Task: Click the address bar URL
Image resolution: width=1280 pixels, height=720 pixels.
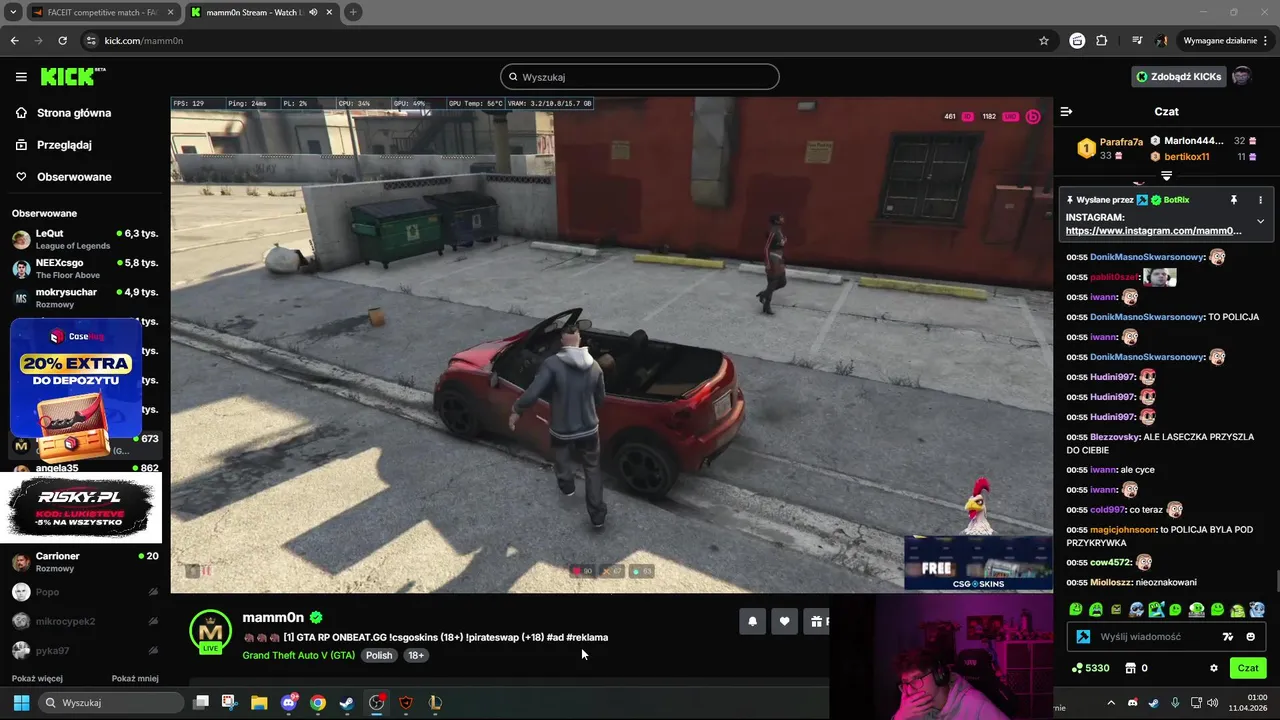Action: tap(143, 41)
